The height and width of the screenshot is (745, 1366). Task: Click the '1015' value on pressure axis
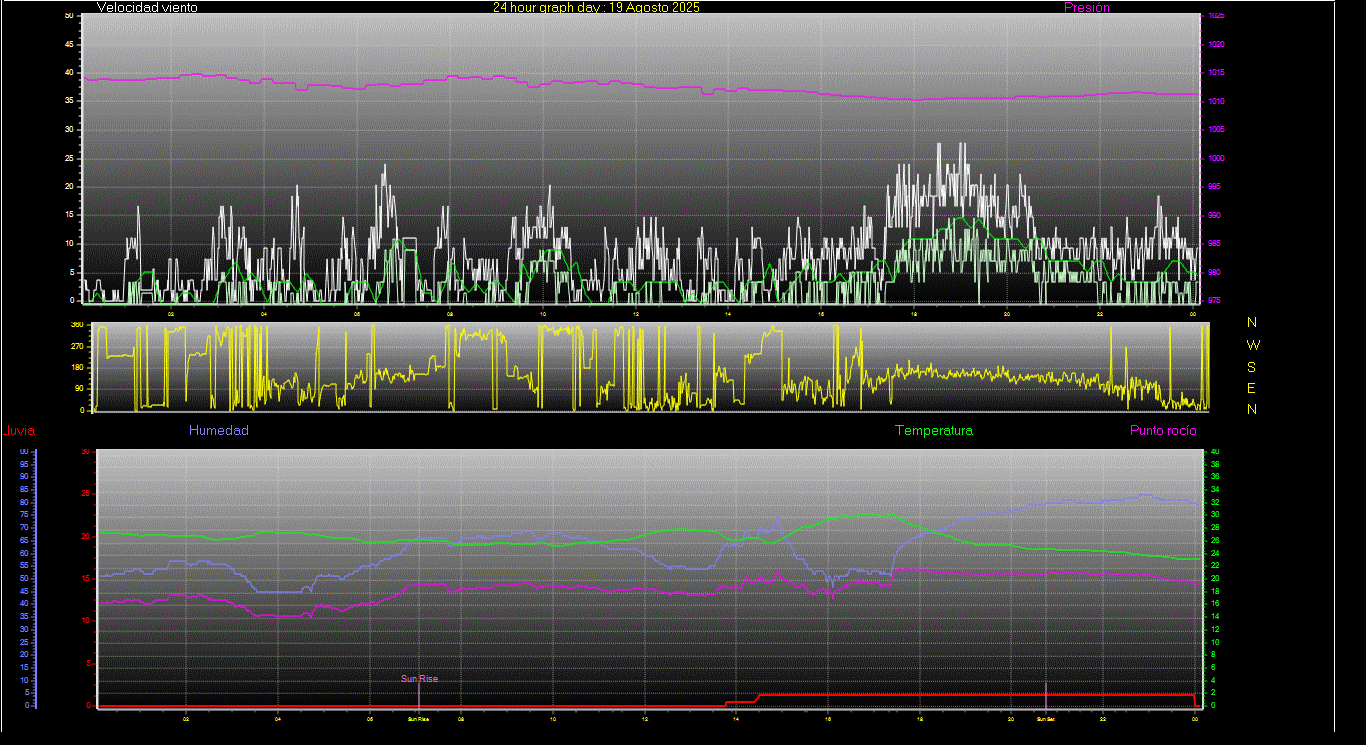(1216, 73)
